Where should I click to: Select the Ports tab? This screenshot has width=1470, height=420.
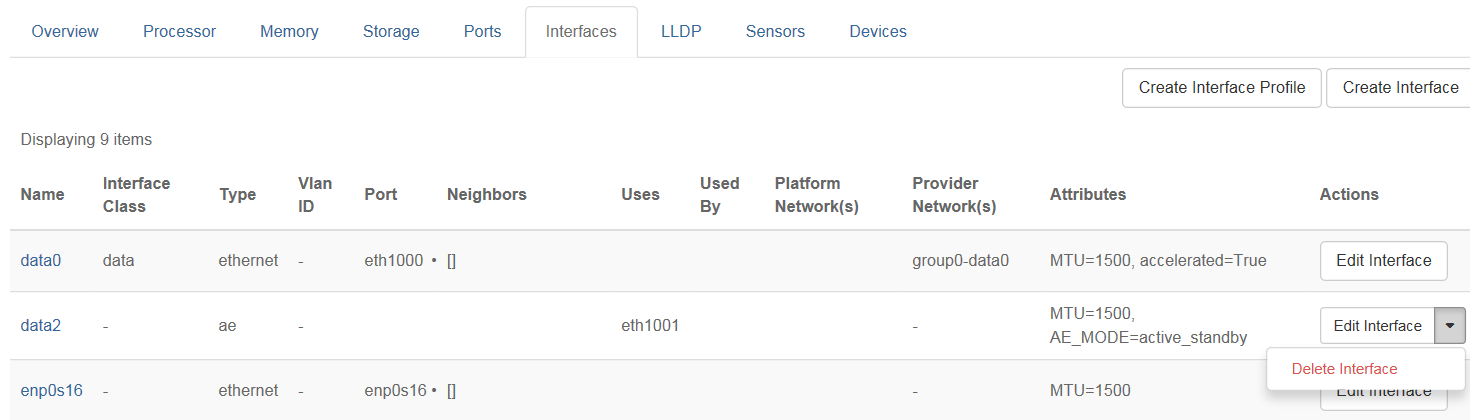(482, 32)
